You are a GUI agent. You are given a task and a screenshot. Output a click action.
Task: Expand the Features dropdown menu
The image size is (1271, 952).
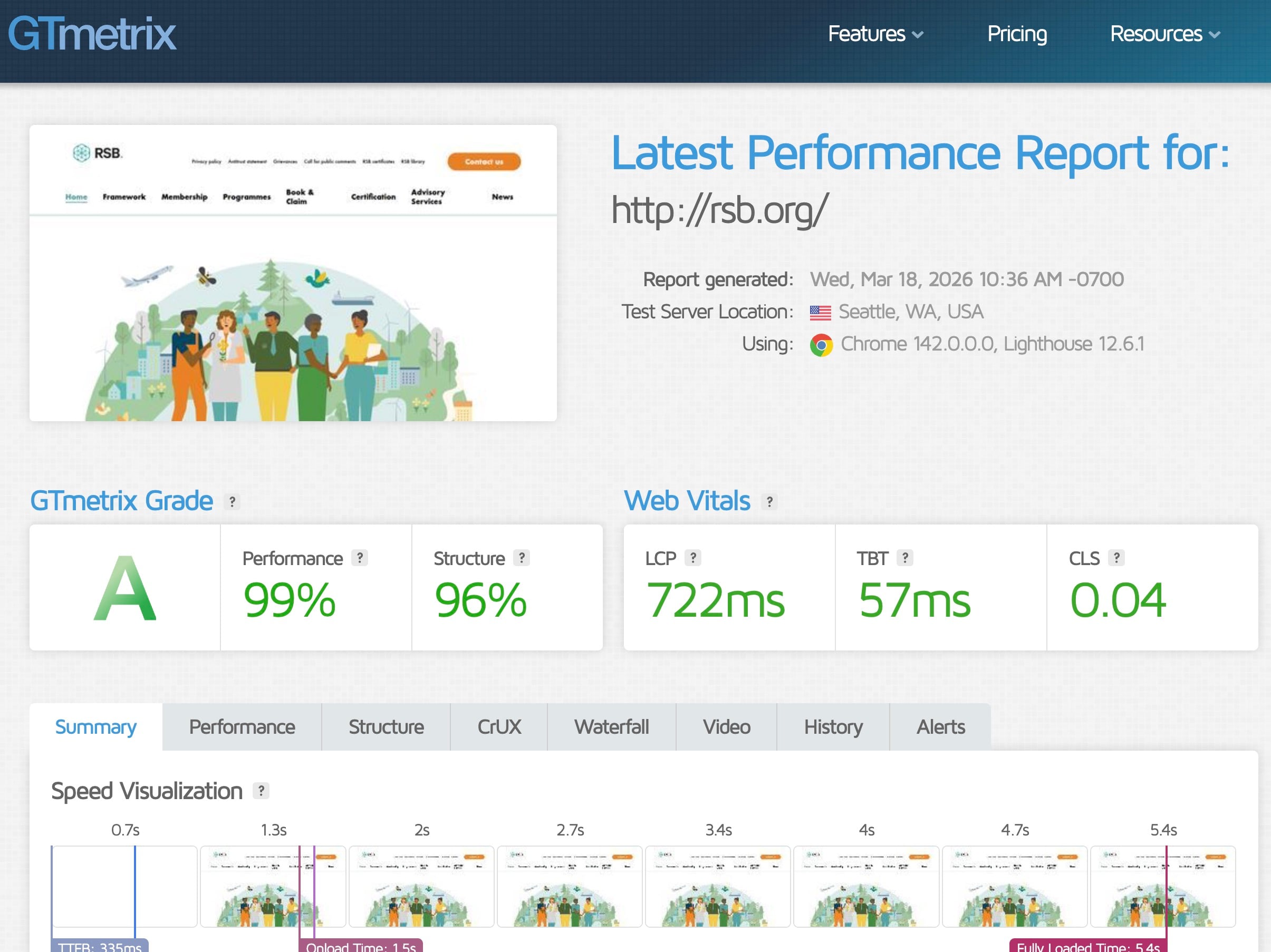point(874,34)
